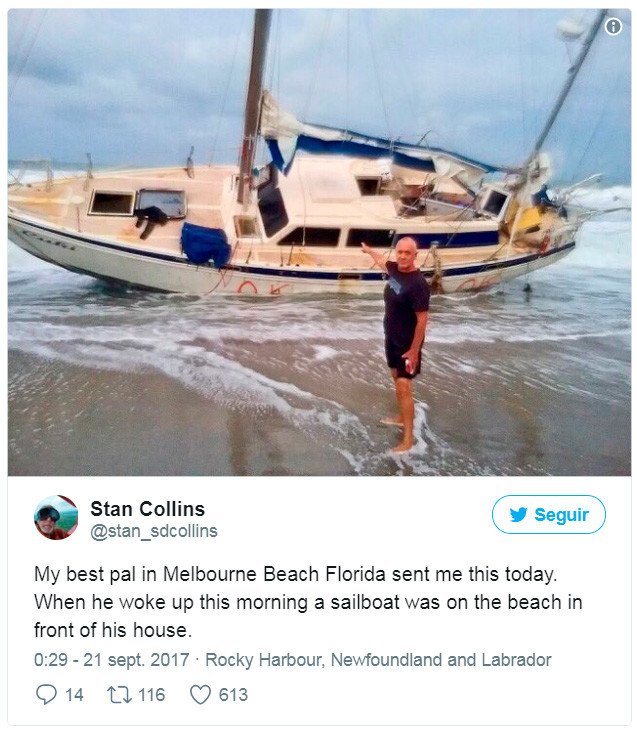Click the reply speech bubble icon
637x742 pixels.
(46, 694)
